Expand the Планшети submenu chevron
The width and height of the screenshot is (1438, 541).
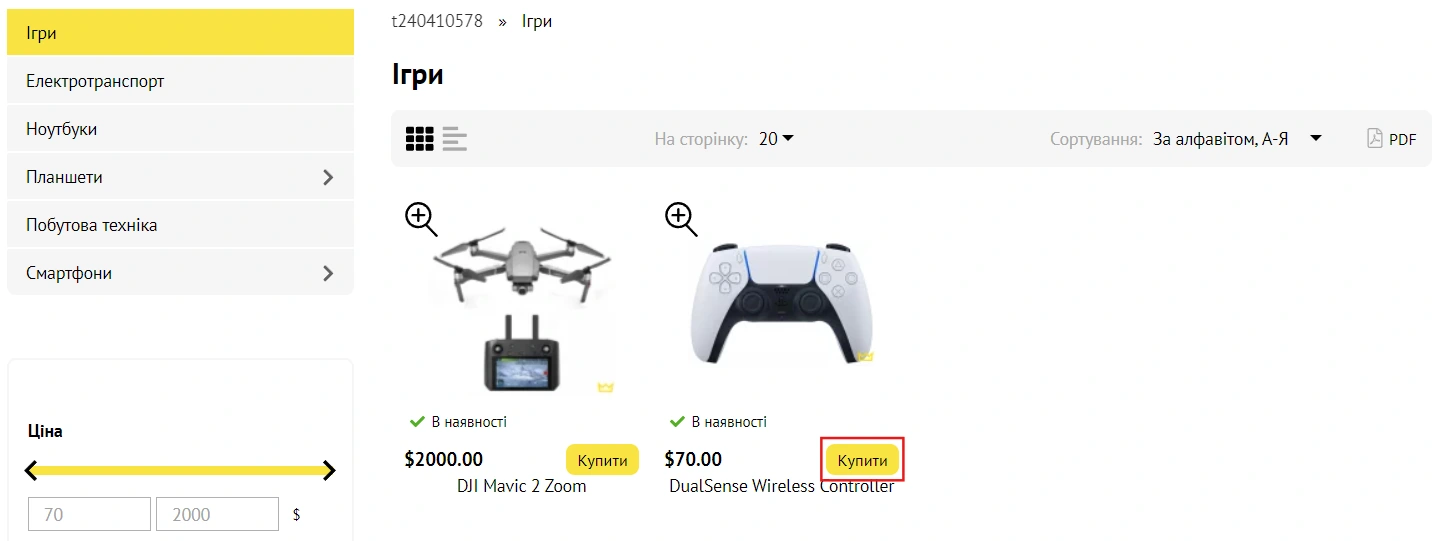pos(328,178)
